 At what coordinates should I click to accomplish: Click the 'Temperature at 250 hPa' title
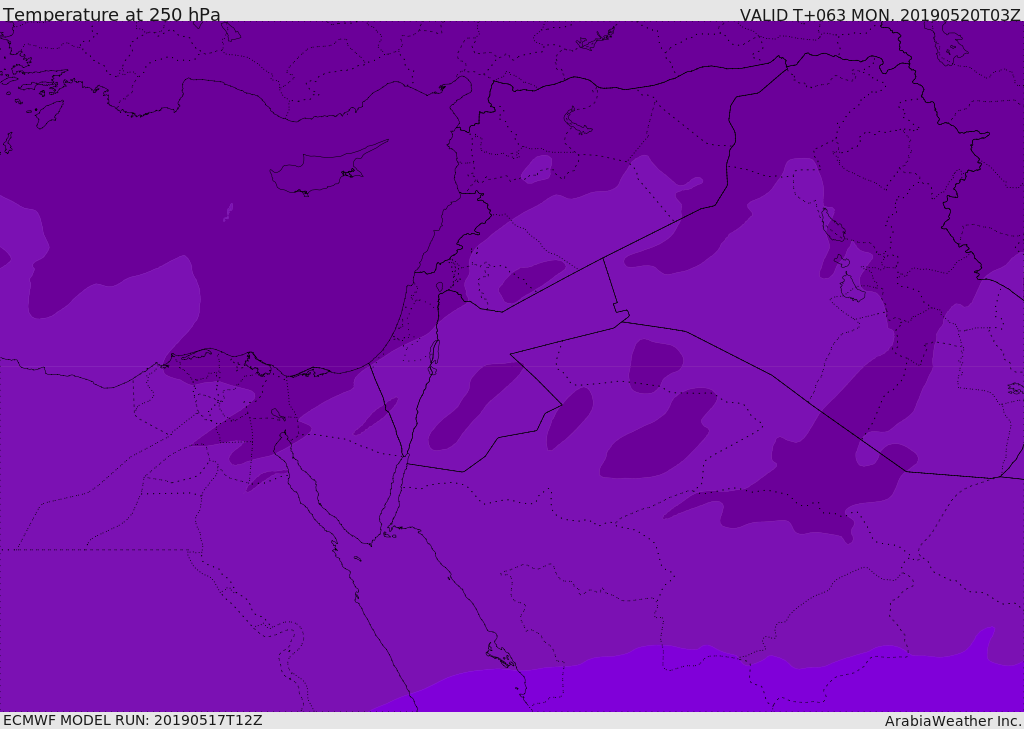tap(112, 14)
